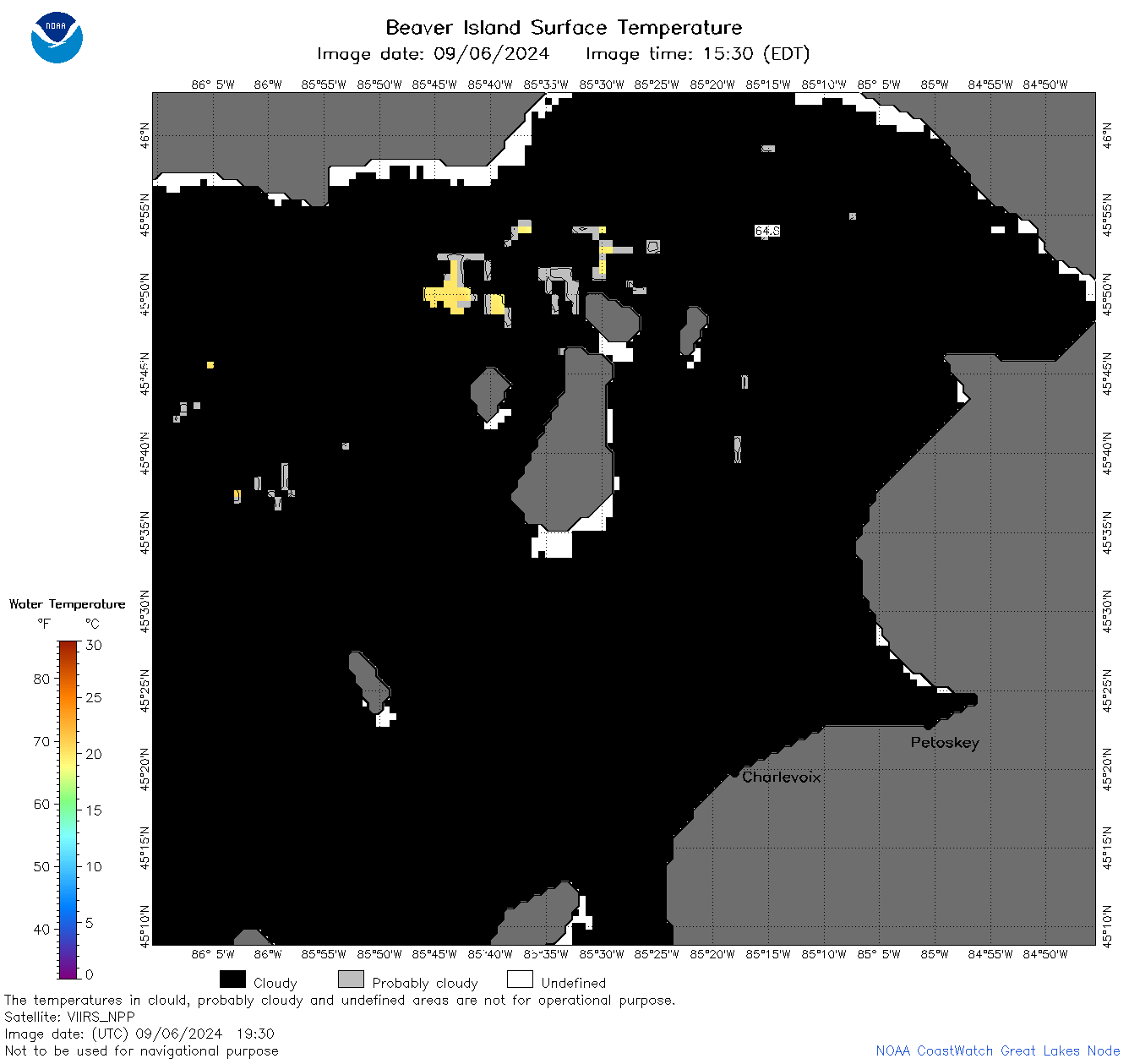Click the Water Temperature color scale bar

click(68, 810)
